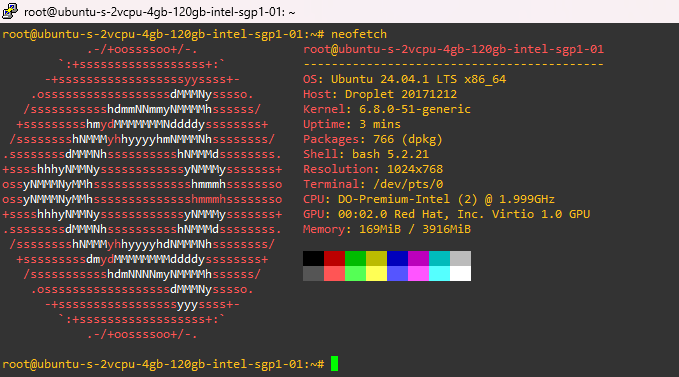Click the dashed separator under hostname

click(x=453, y=64)
